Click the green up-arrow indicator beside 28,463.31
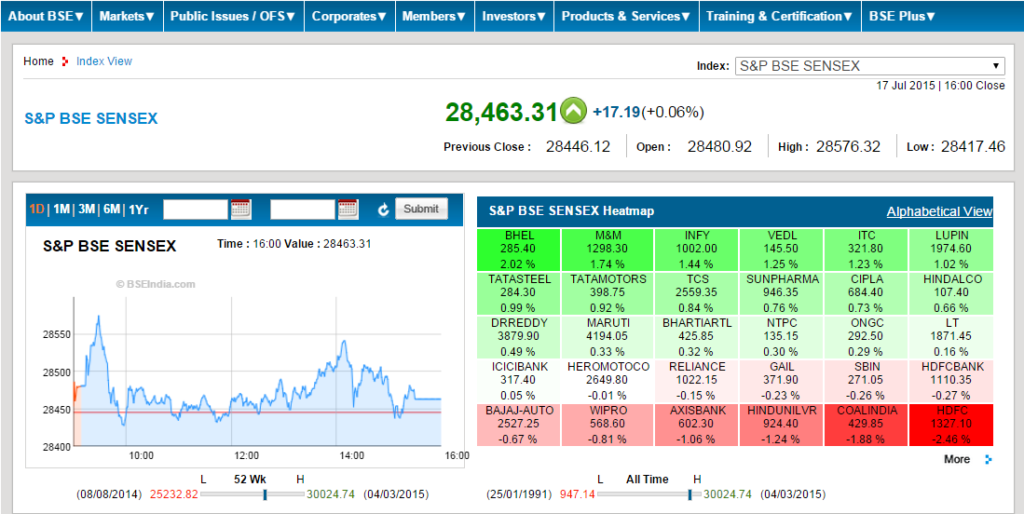This screenshot has width=1024, height=514. point(573,112)
